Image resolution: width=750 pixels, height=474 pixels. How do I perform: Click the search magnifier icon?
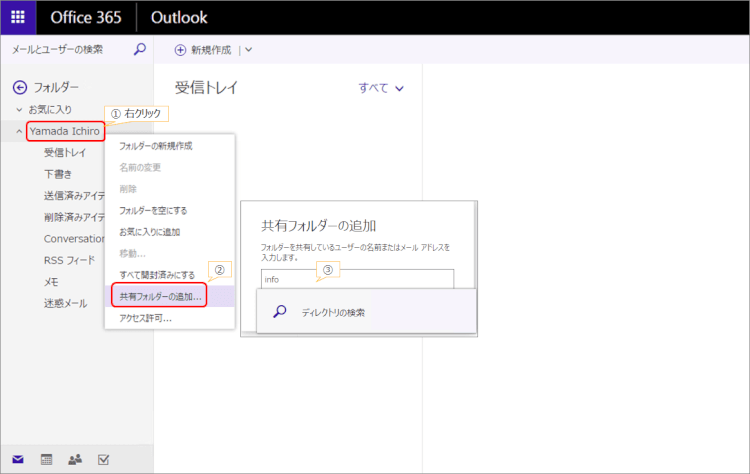click(140, 49)
